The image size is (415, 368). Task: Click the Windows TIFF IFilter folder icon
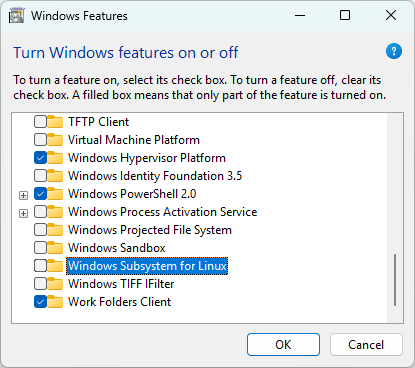(x=55, y=284)
